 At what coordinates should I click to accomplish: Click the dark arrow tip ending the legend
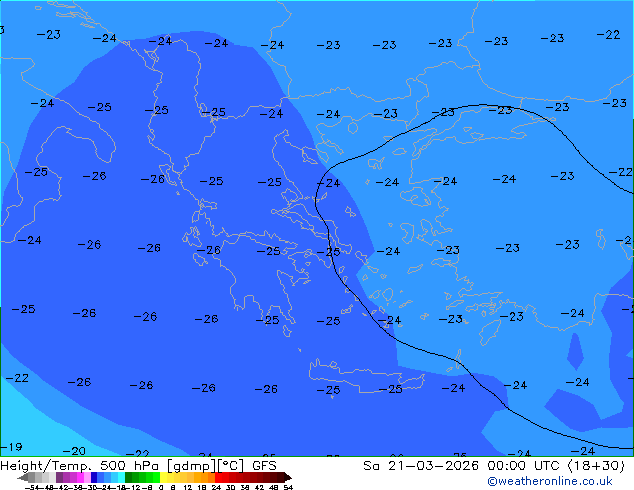pos(288,477)
